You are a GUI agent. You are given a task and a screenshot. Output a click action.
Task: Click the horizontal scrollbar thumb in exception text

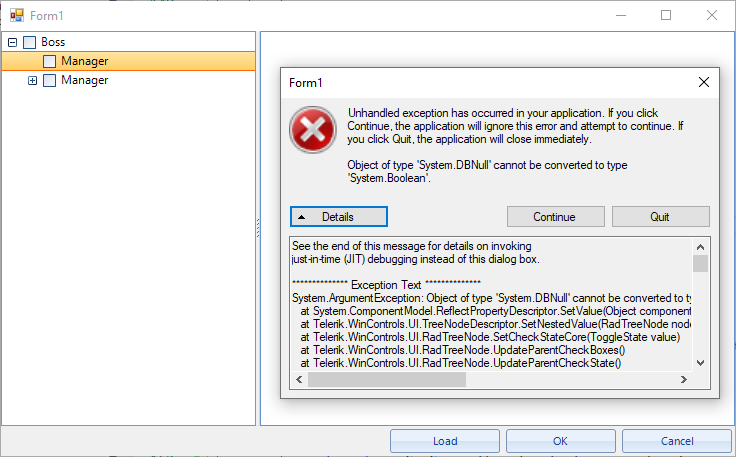click(386, 380)
